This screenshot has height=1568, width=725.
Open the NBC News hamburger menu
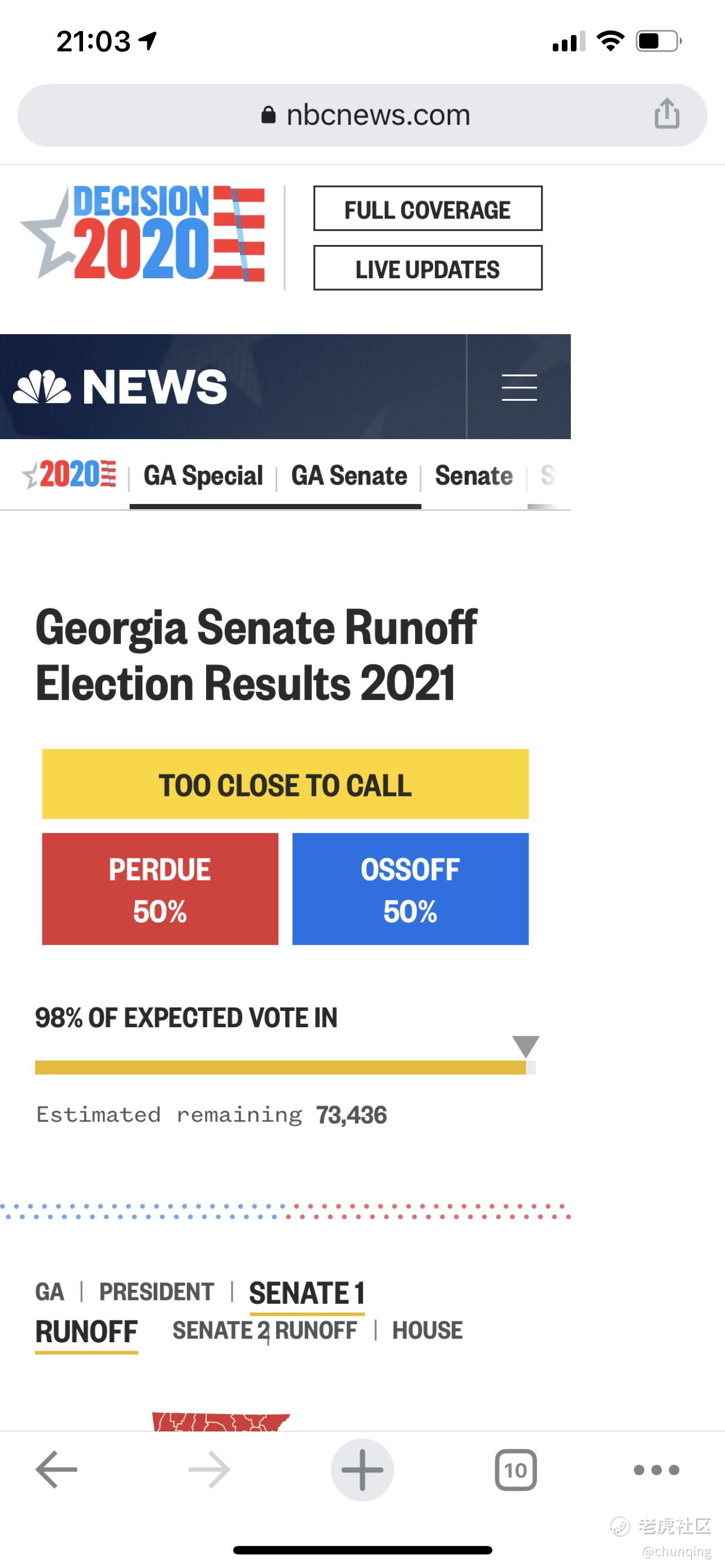[519, 387]
